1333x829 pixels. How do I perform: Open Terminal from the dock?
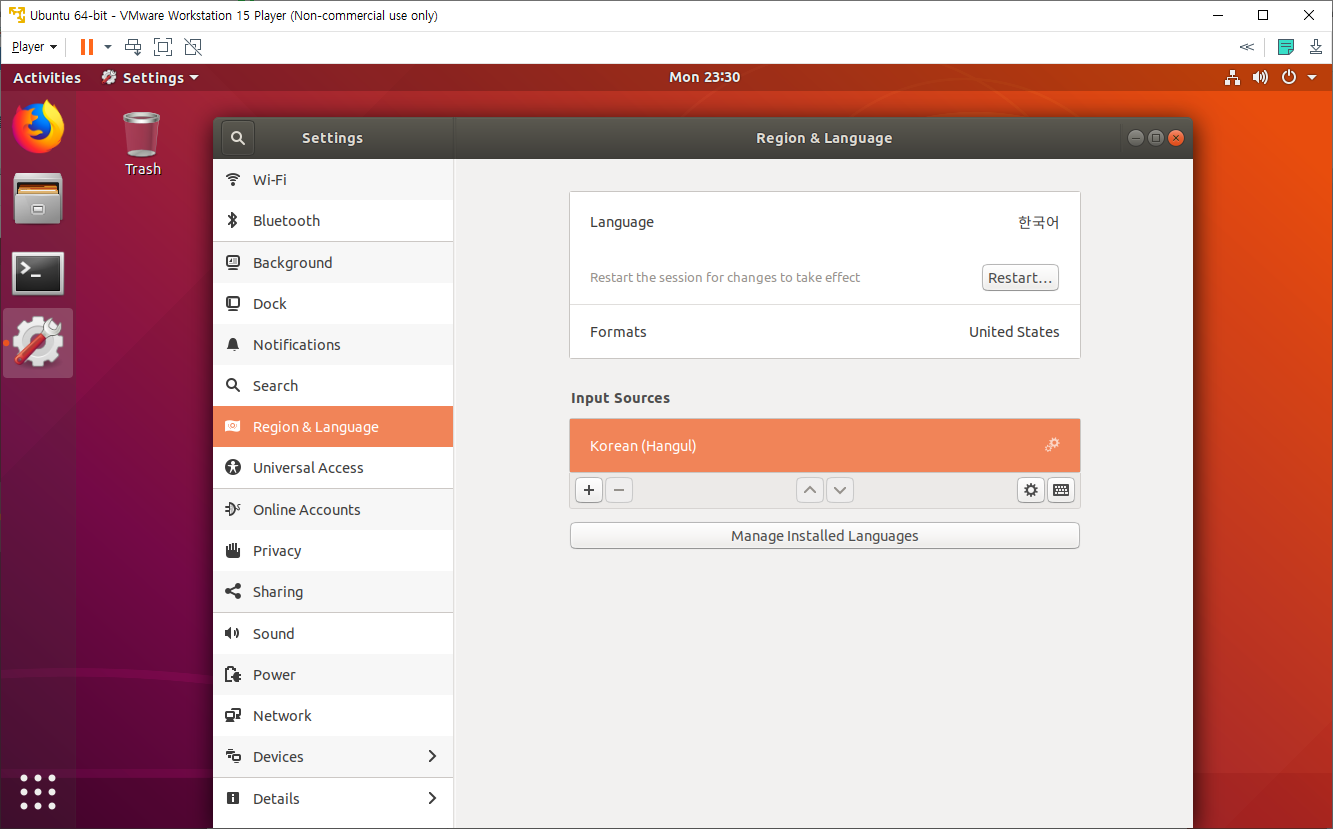pos(38,272)
